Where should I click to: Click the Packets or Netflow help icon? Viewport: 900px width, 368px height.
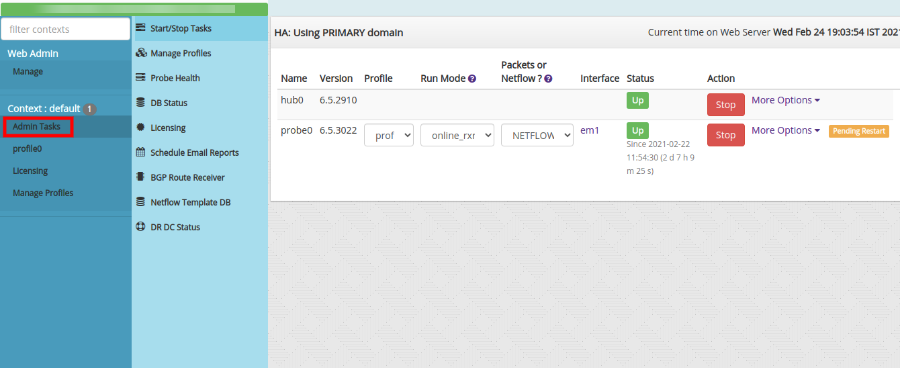(548, 79)
